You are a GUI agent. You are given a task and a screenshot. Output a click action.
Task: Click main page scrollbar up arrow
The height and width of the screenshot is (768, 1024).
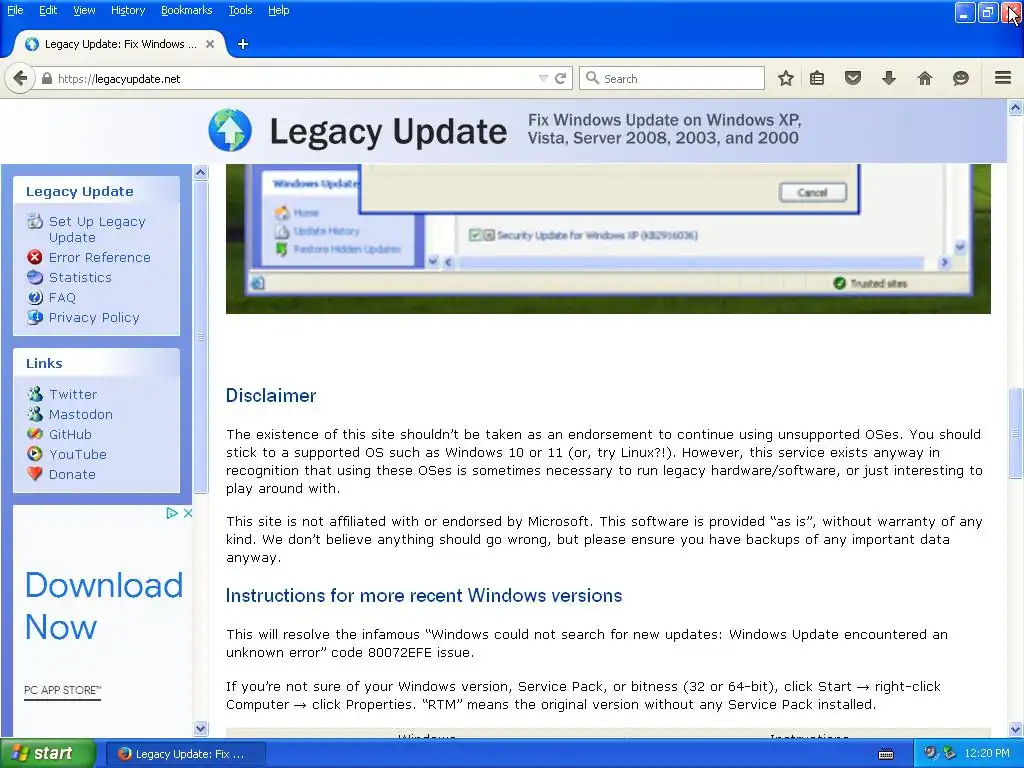tap(1016, 107)
